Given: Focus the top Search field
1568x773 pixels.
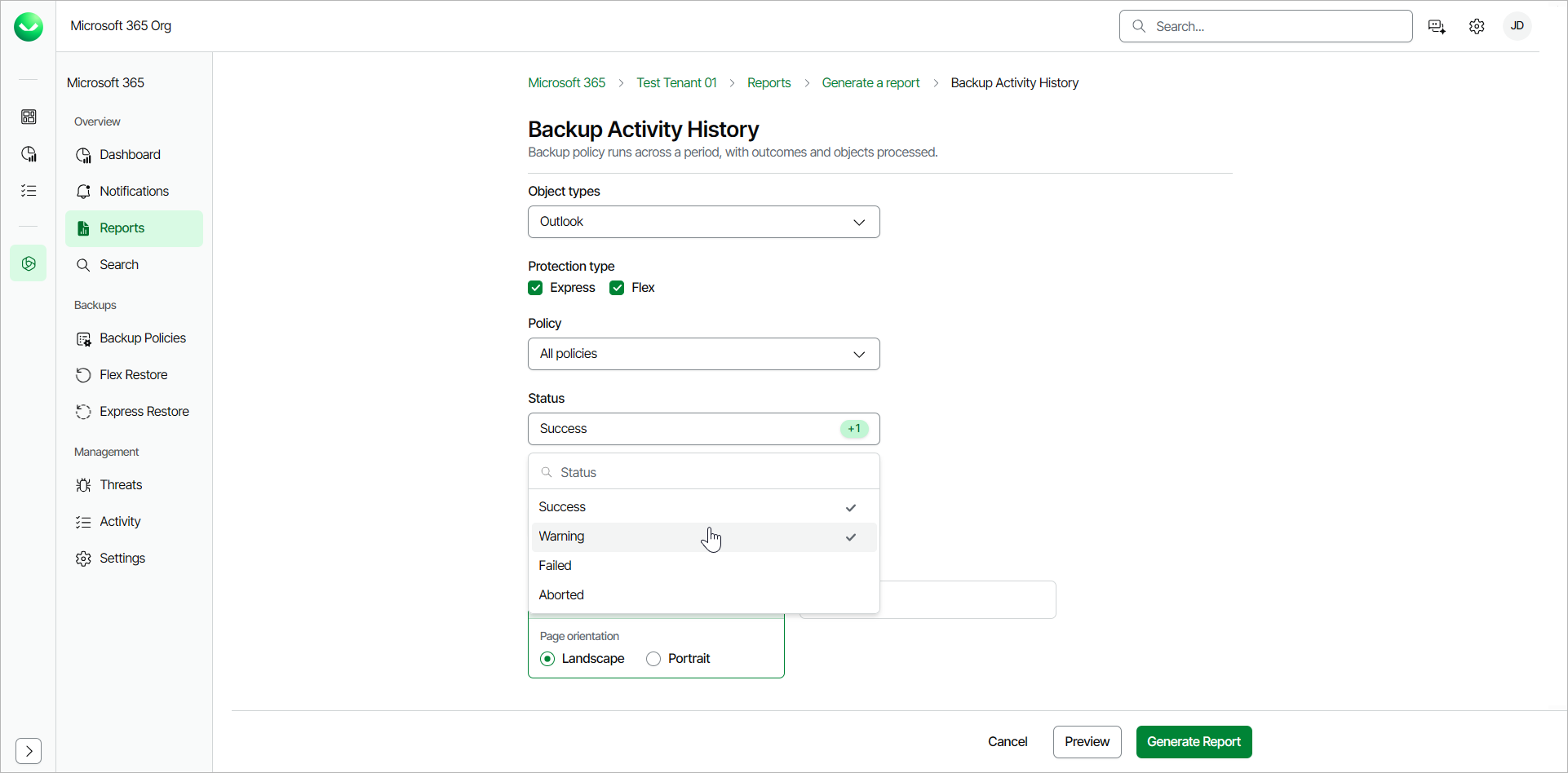Looking at the screenshot, I should pos(1266,26).
